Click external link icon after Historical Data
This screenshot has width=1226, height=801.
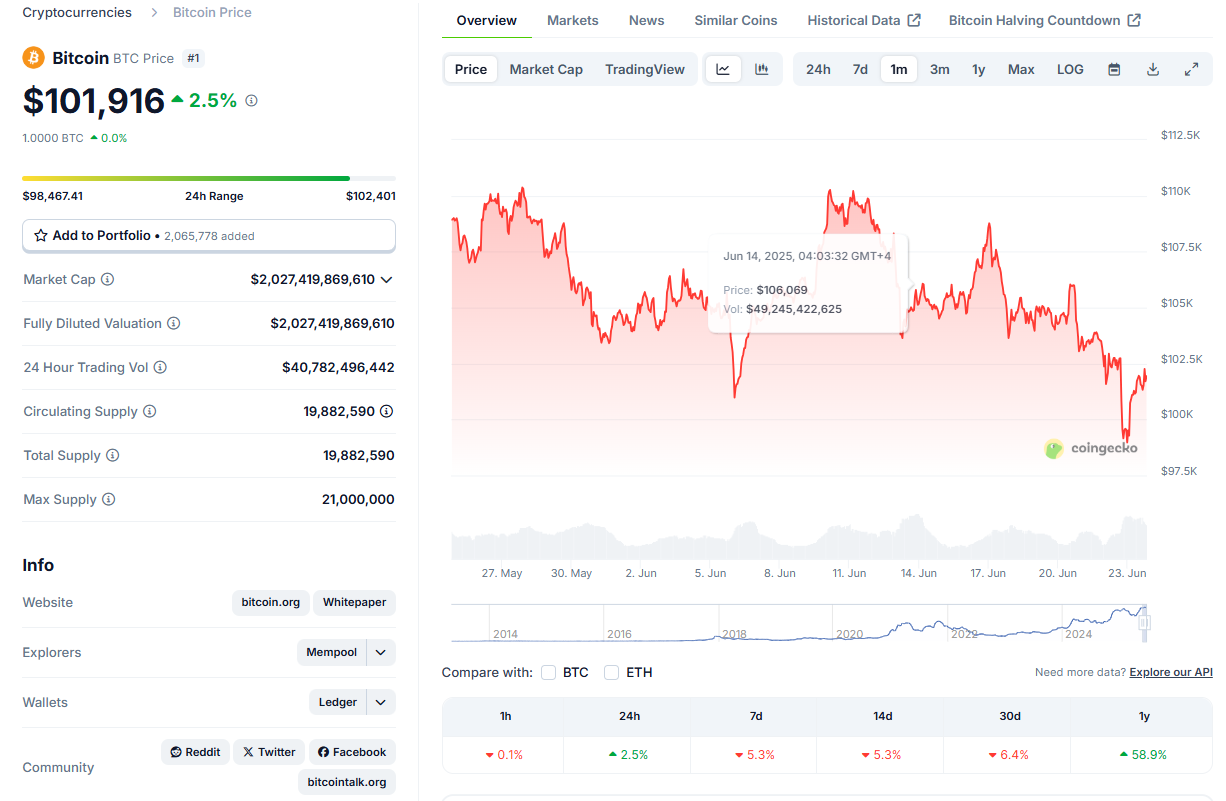coord(914,20)
